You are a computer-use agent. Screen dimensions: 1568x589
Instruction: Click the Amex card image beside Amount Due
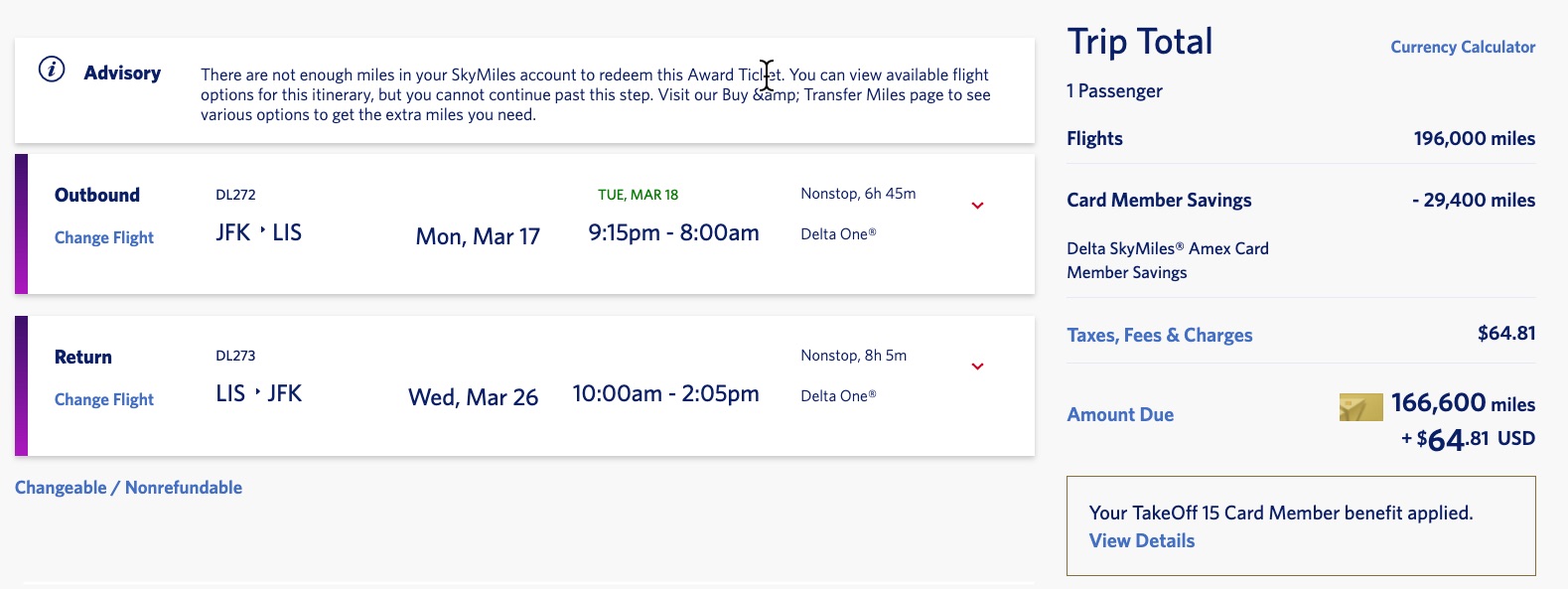(x=1361, y=406)
